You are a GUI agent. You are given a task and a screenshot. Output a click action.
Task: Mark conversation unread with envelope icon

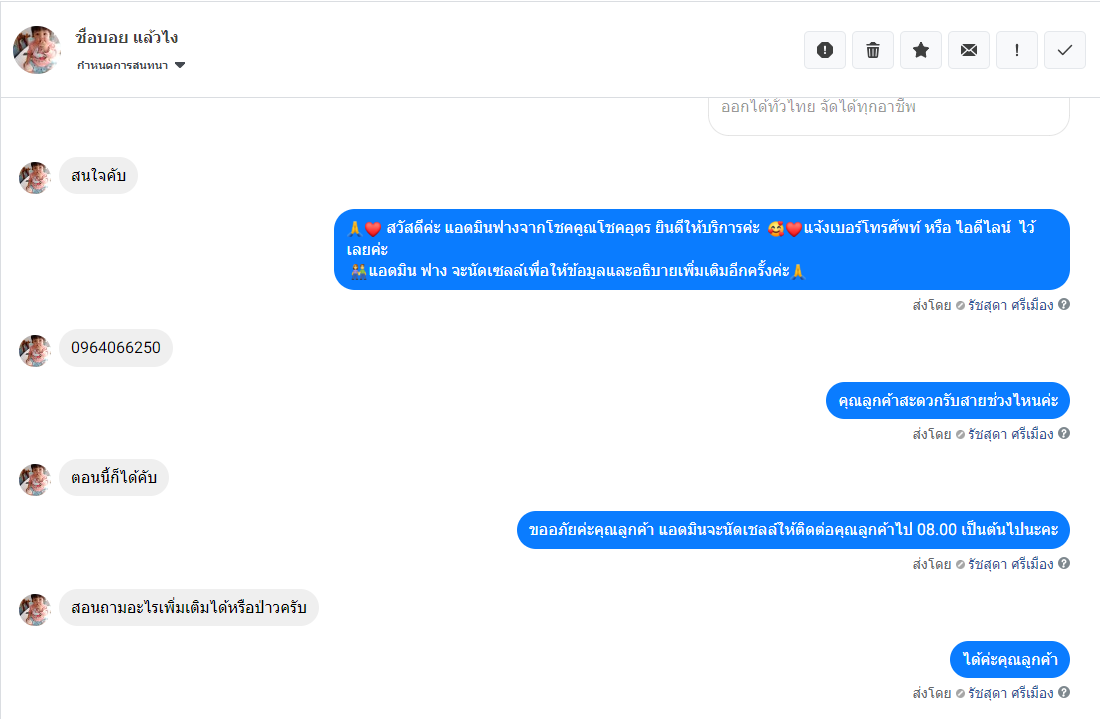[969, 50]
